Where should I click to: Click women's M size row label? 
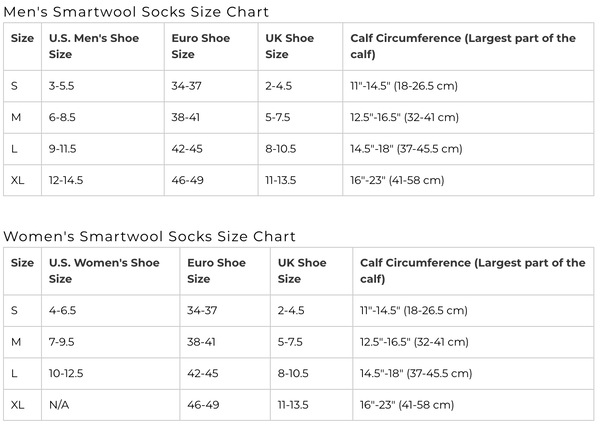pyautogui.click(x=16, y=342)
